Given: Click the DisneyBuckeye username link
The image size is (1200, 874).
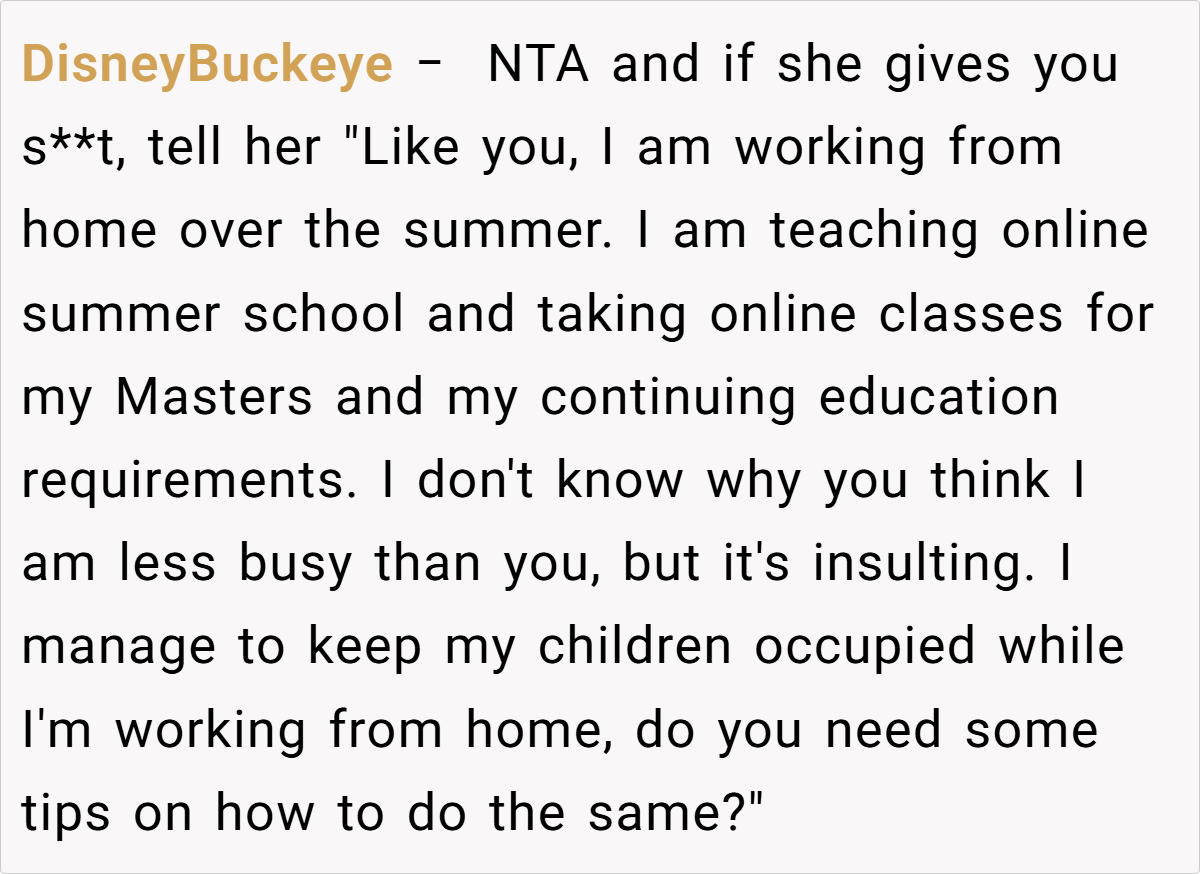Looking at the screenshot, I should [207, 66].
